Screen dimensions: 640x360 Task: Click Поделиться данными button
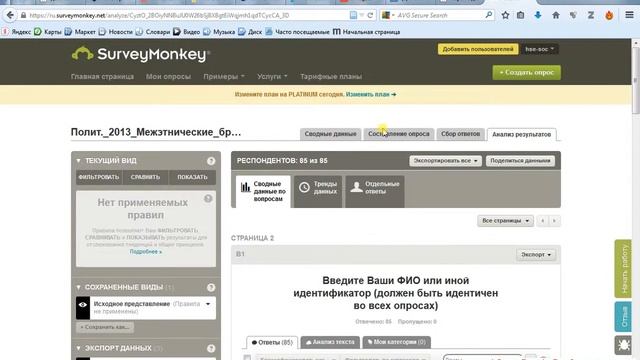click(520, 161)
